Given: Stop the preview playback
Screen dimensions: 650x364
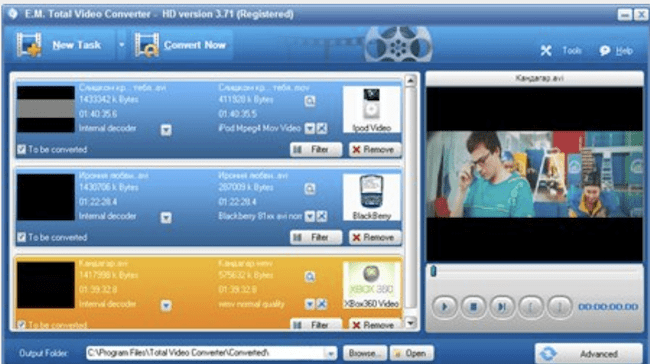Looking at the screenshot, I should click(473, 307).
